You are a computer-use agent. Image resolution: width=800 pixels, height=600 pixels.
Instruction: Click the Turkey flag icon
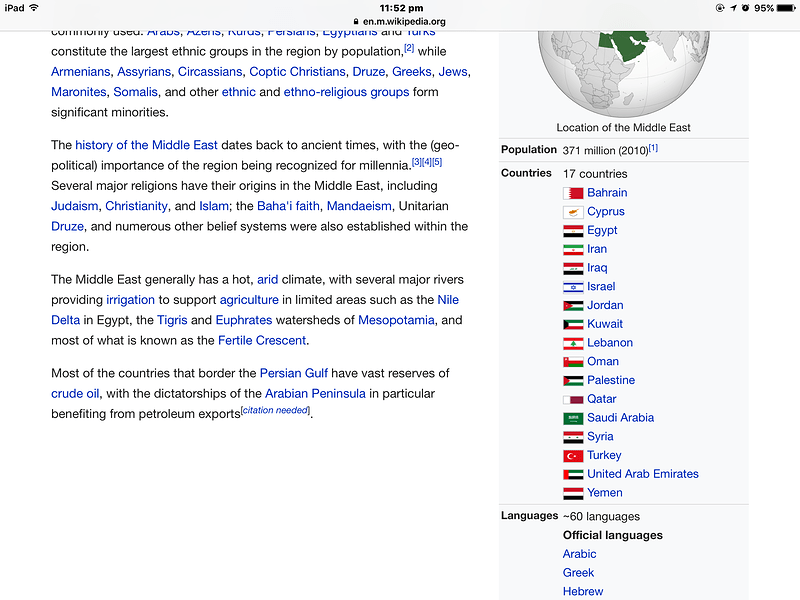pos(573,456)
